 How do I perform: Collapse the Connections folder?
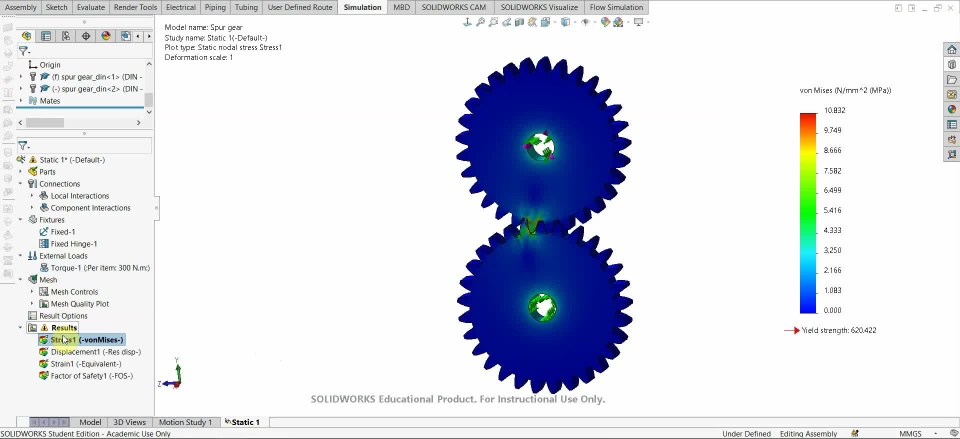tap(20, 184)
